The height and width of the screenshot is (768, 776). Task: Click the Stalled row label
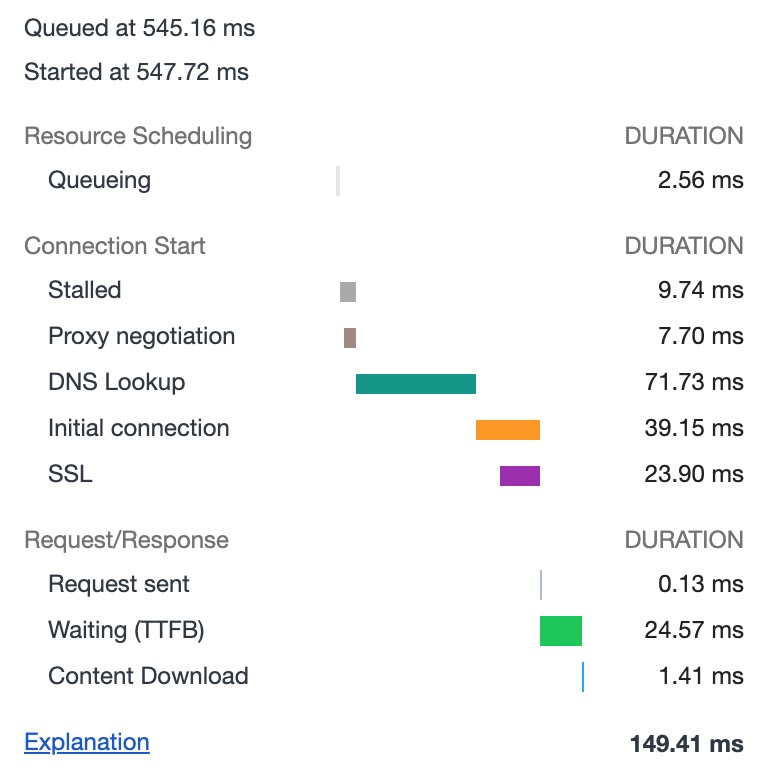85,290
